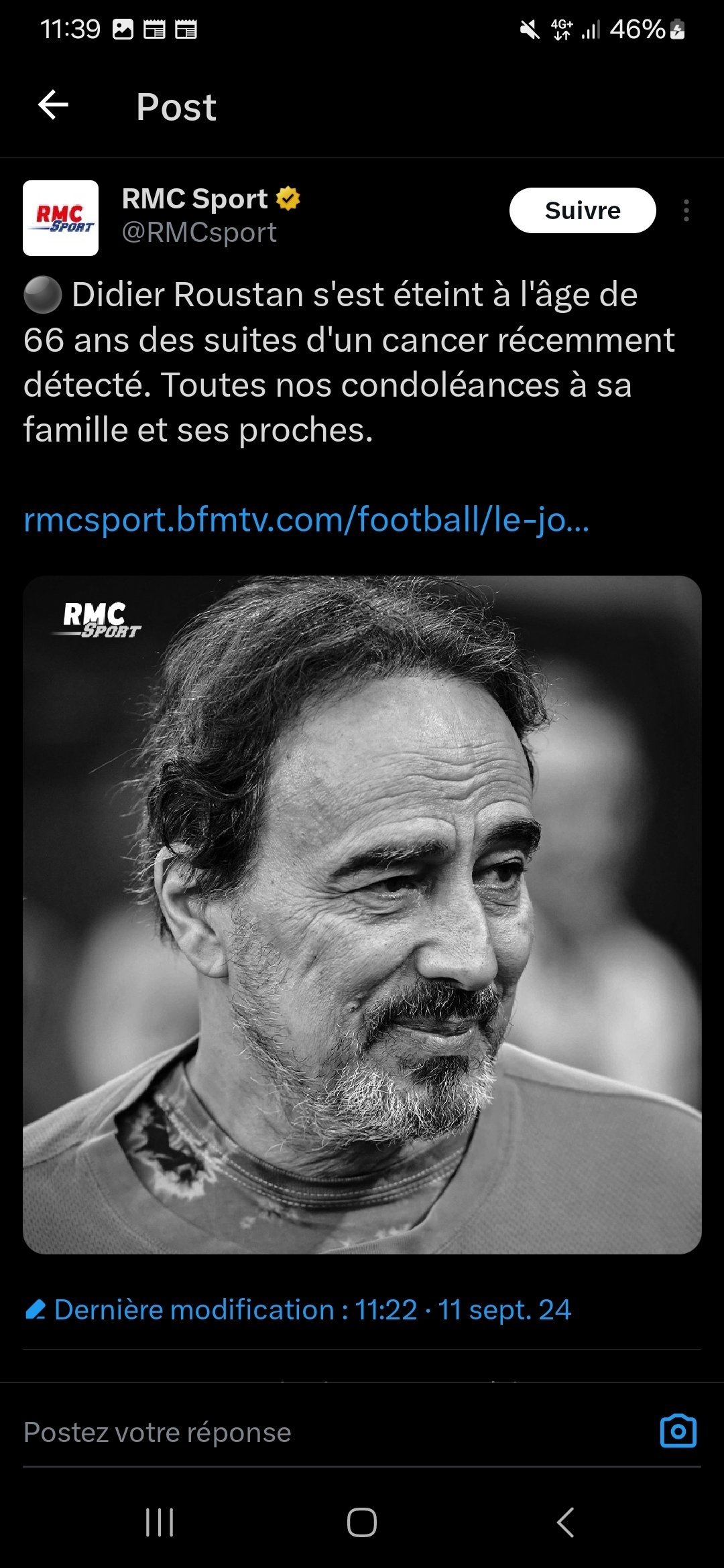Screen dimensions: 724x1568
Task: Tap the RMC Sport account name
Action: point(194,198)
